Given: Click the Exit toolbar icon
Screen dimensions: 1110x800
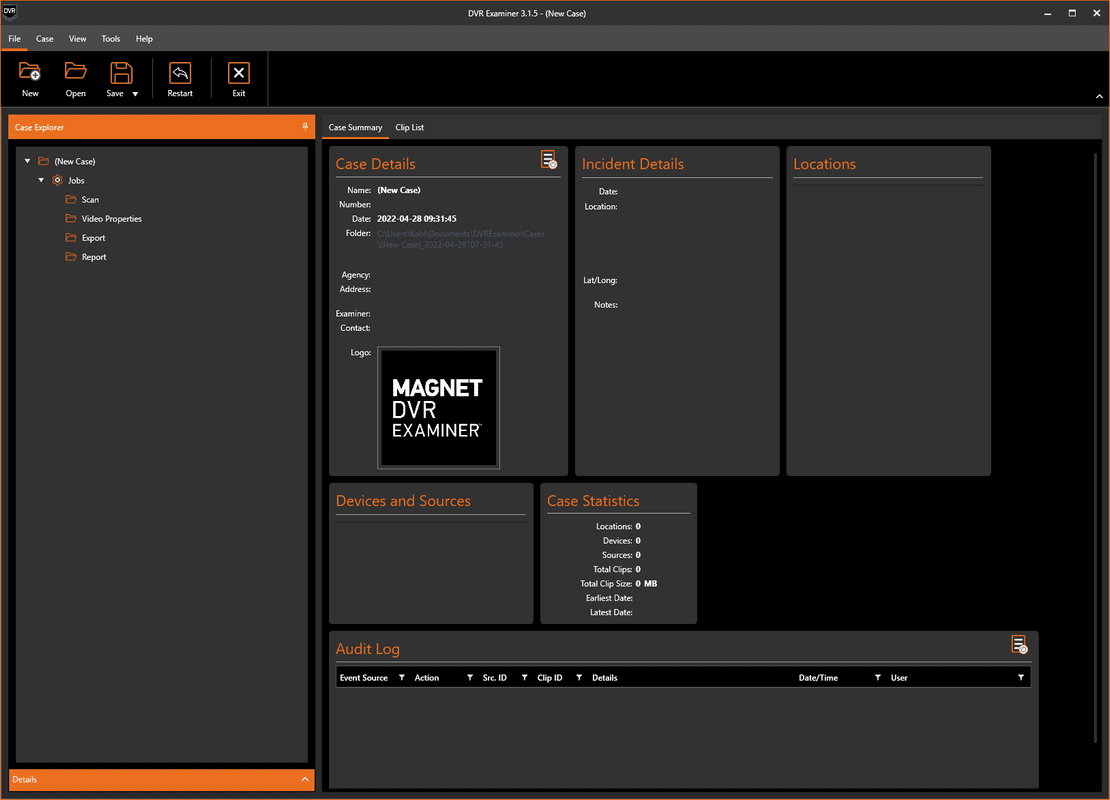Looking at the screenshot, I should (x=238, y=73).
